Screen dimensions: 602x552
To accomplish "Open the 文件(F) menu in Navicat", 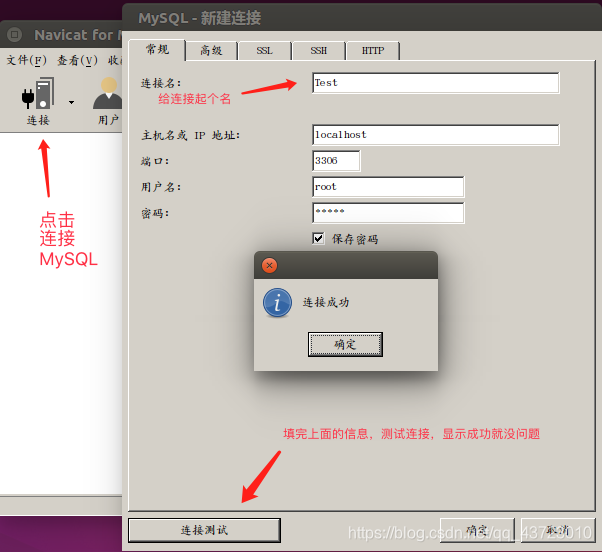I will point(26,60).
